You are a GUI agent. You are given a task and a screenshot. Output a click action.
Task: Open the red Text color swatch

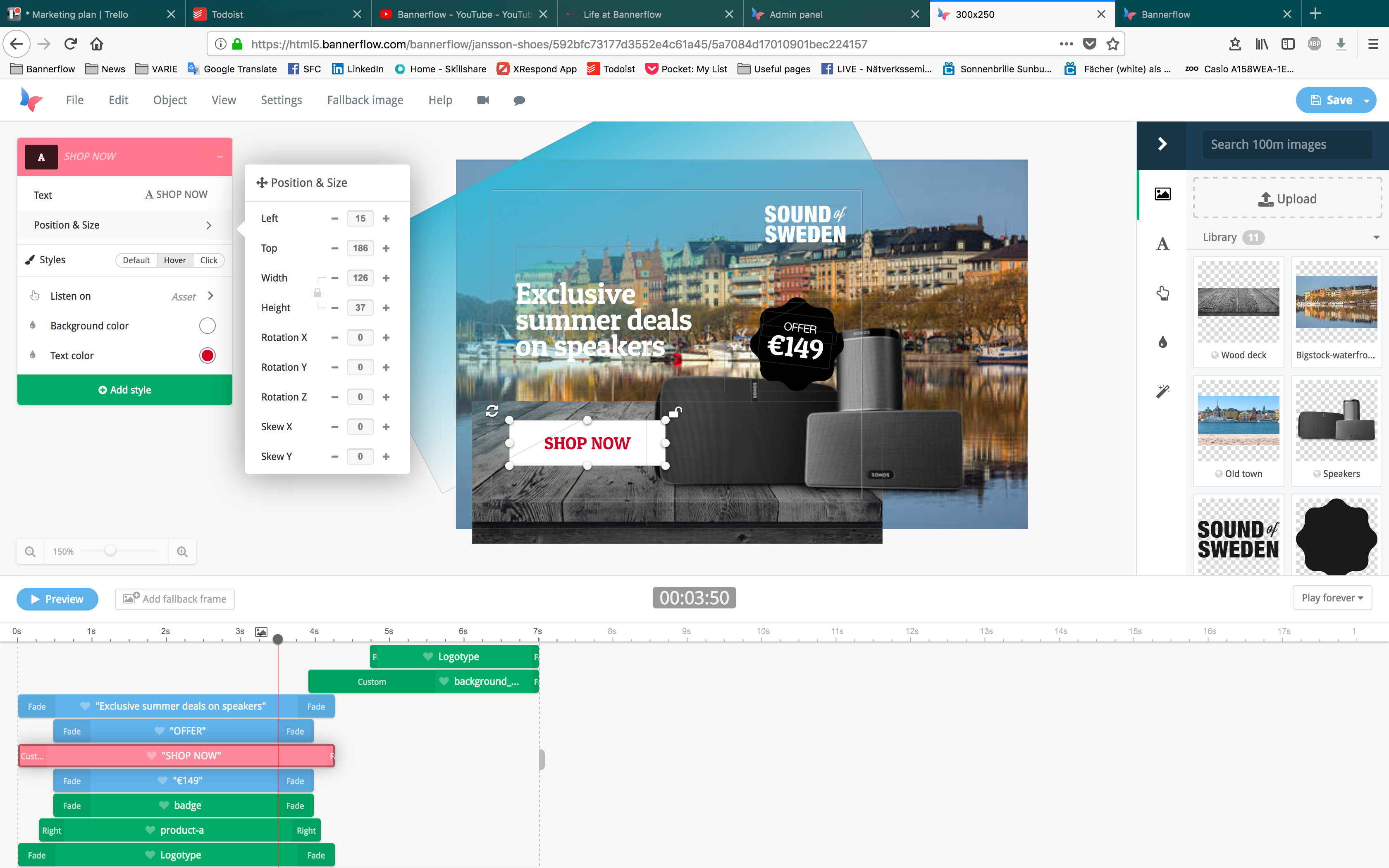[x=207, y=355]
